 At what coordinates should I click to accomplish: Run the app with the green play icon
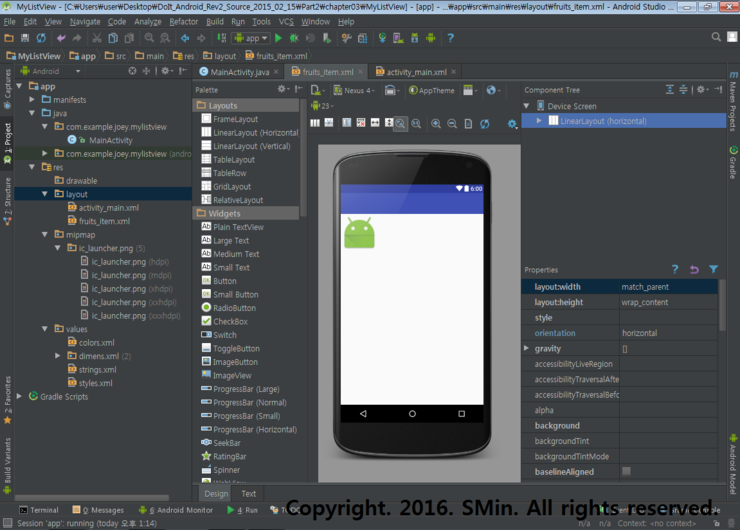click(278, 38)
